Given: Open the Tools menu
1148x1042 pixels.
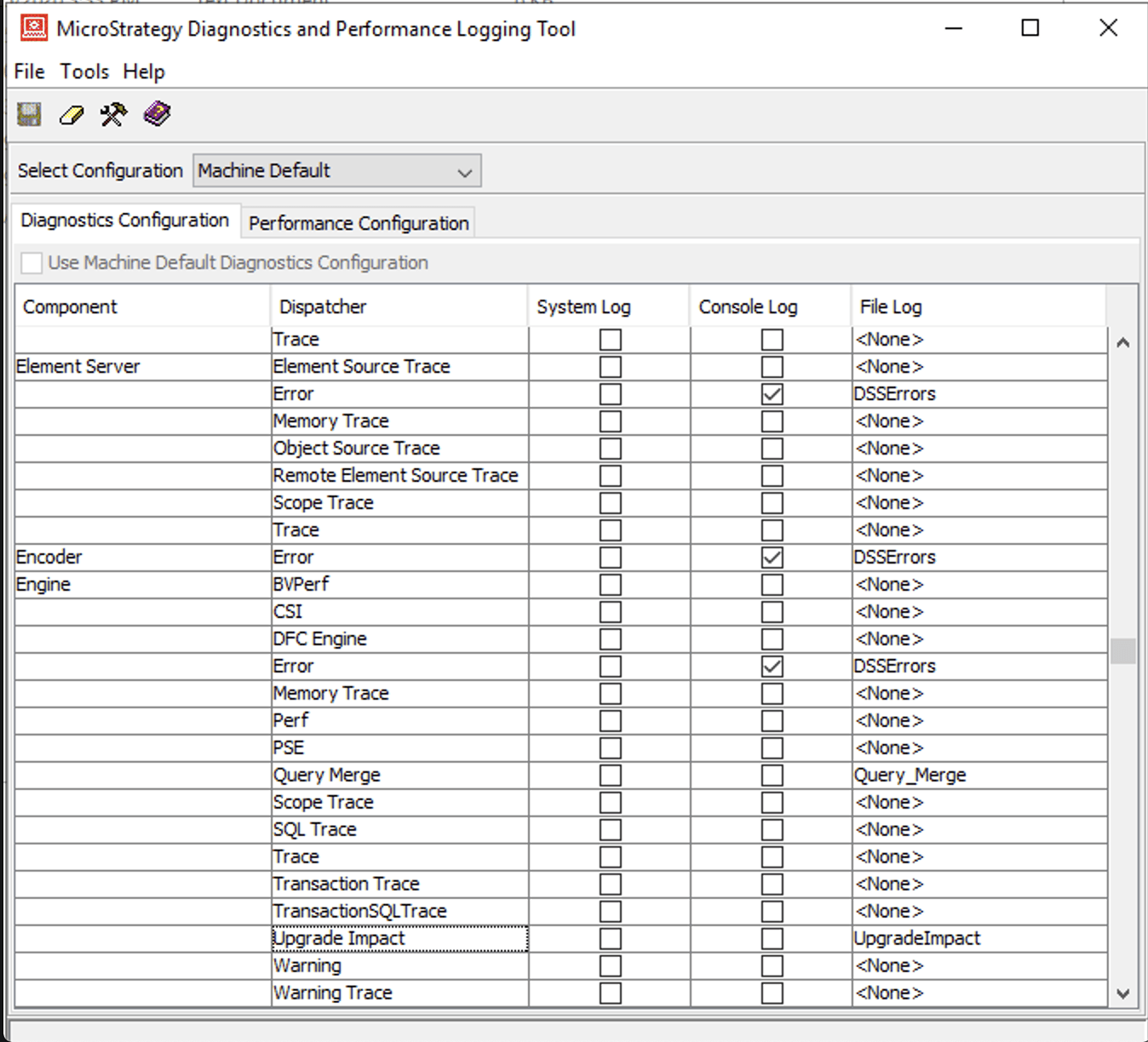Looking at the screenshot, I should click(83, 72).
